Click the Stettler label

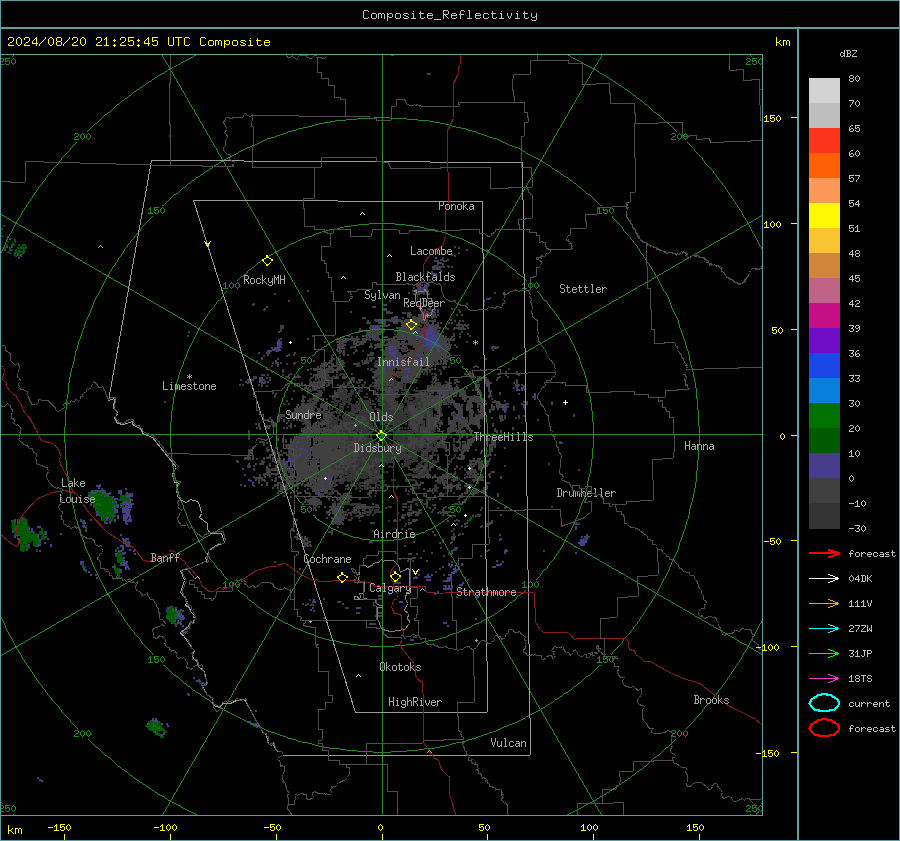click(x=583, y=289)
